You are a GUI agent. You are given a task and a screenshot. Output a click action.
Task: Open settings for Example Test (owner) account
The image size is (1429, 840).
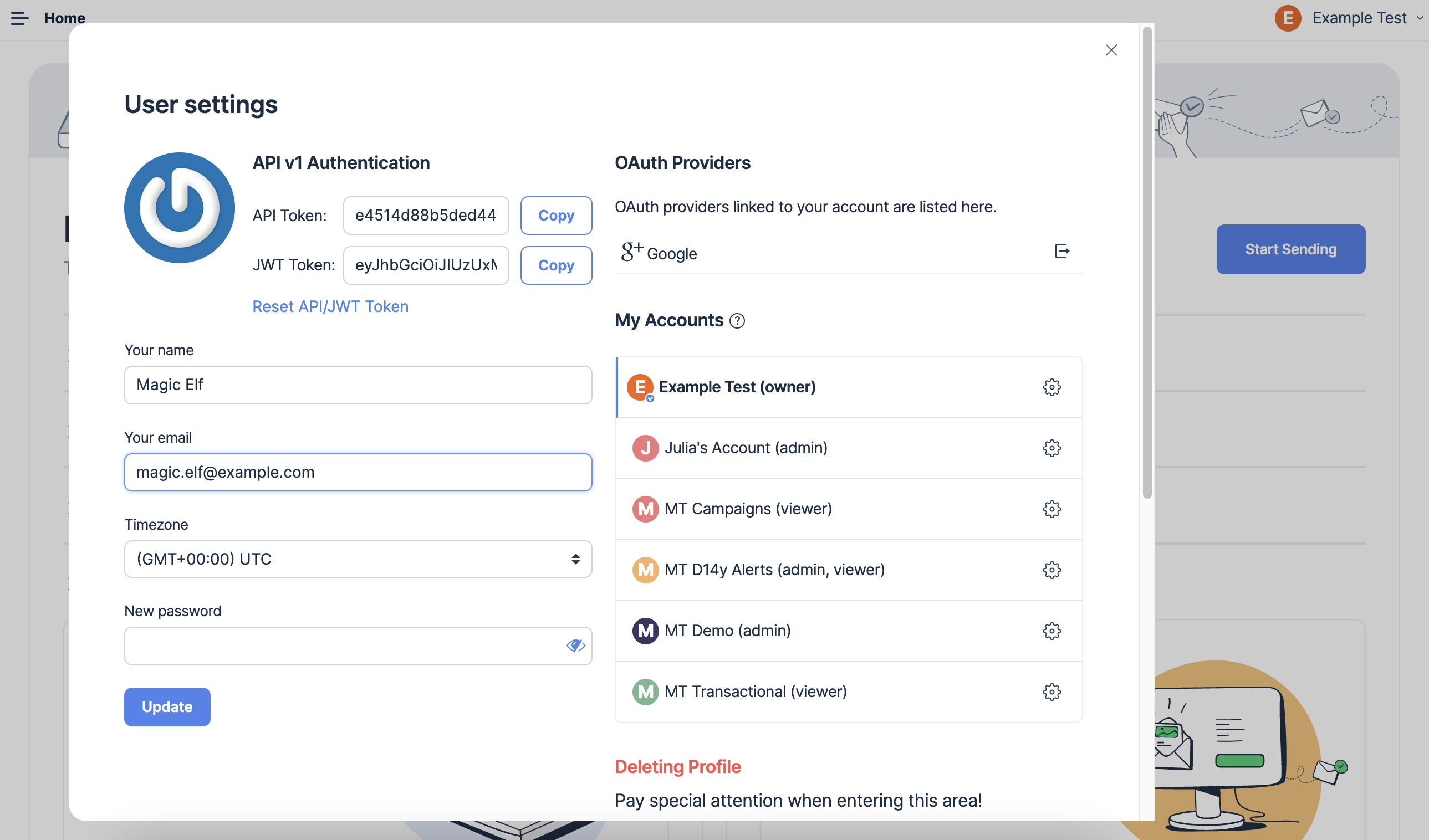tap(1052, 388)
